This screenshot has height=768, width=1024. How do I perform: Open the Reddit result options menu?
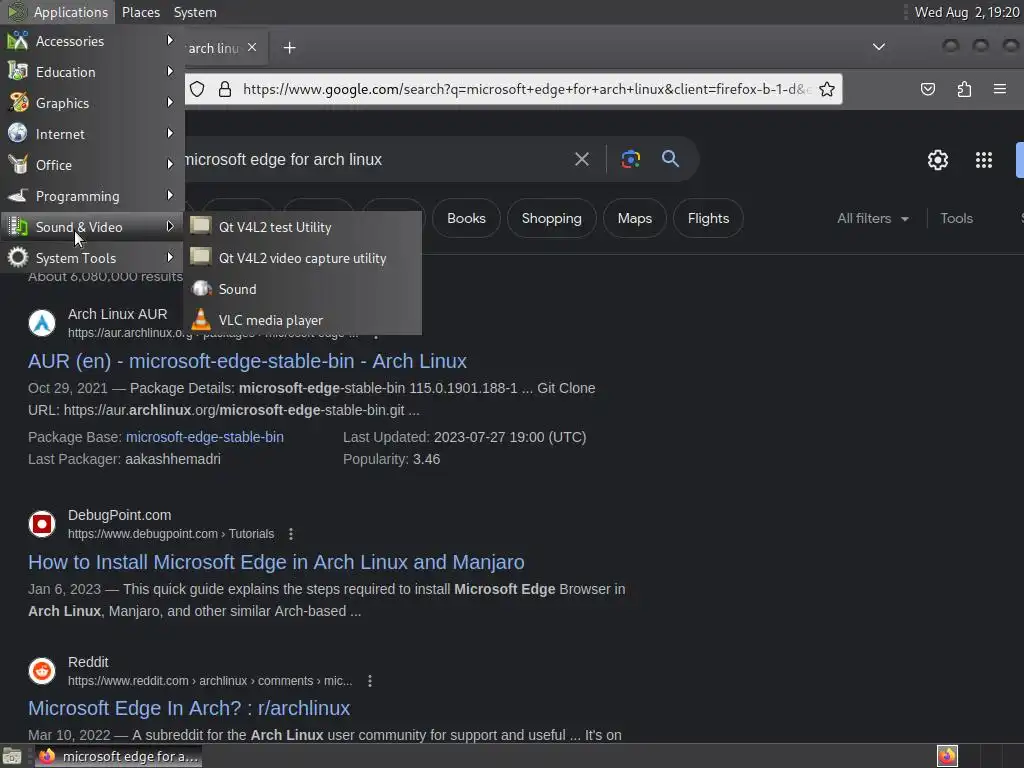click(370, 680)
